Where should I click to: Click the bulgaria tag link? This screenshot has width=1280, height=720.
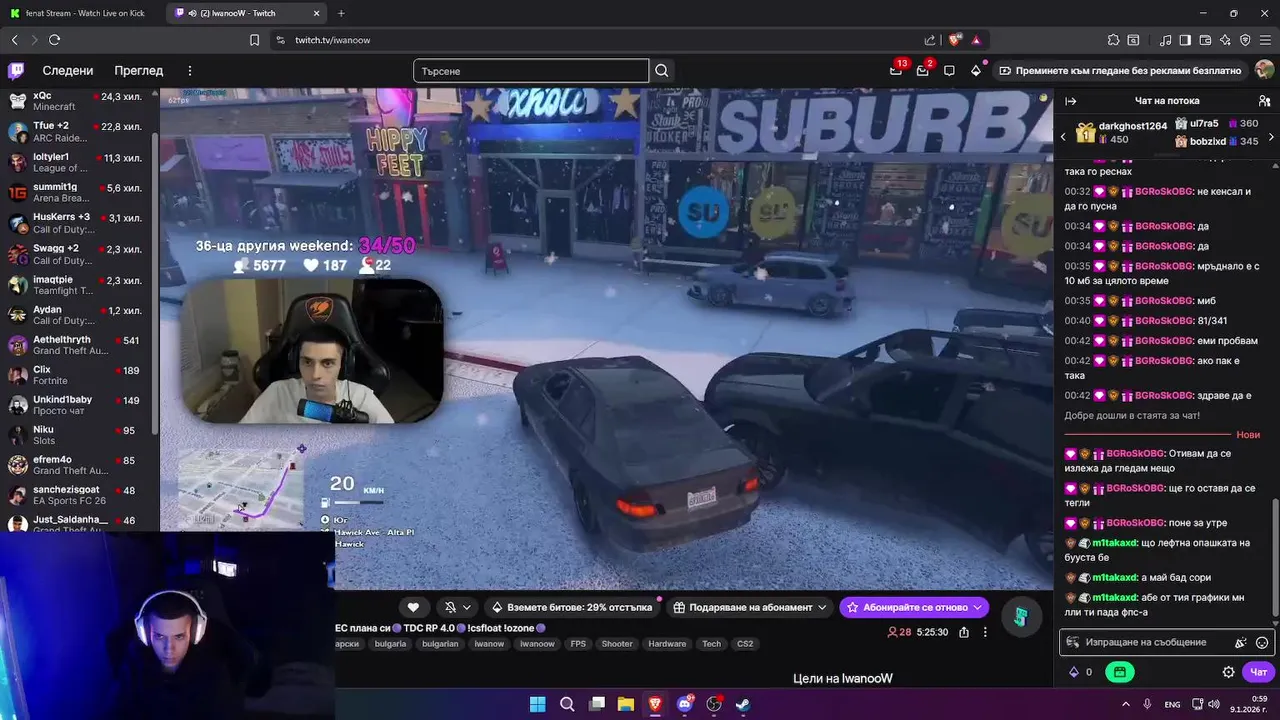[391, 644]
